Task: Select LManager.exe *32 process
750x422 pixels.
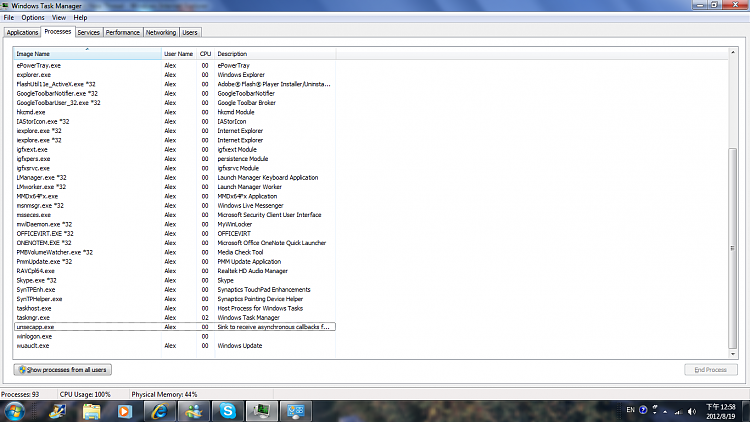Action: pos(175,178)
